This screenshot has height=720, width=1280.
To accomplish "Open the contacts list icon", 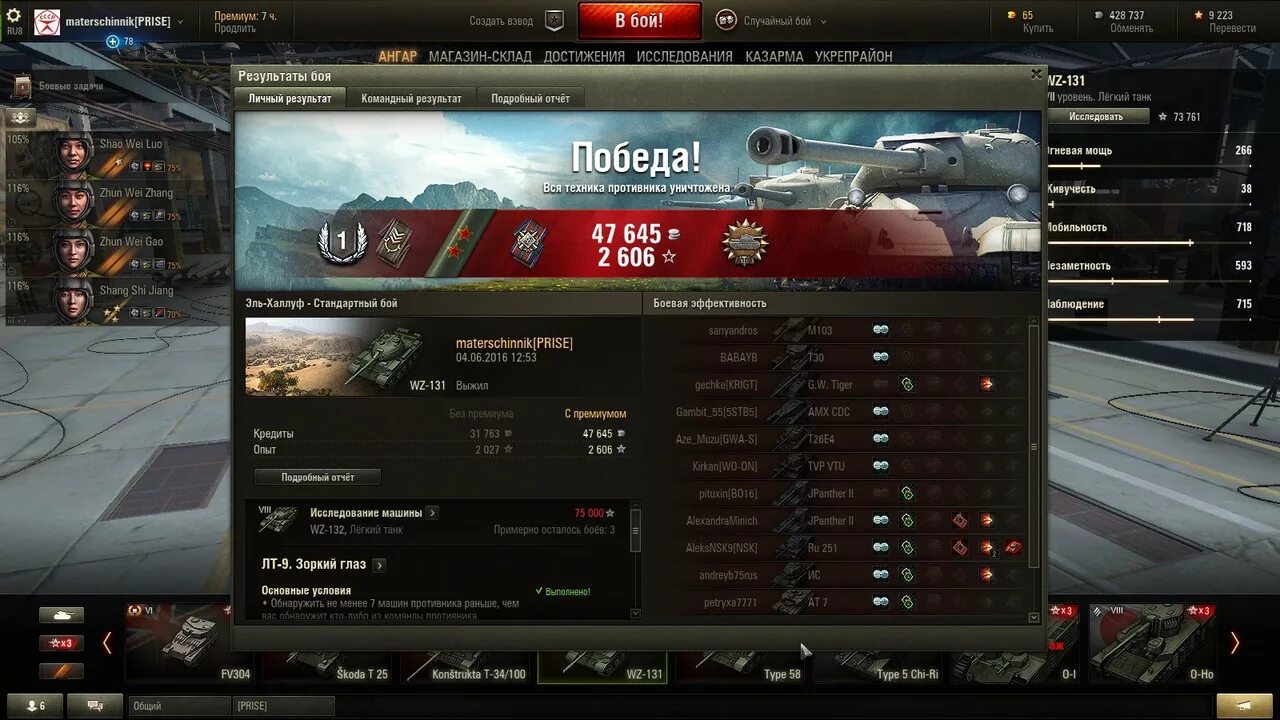I will click(x=33, y=705).
